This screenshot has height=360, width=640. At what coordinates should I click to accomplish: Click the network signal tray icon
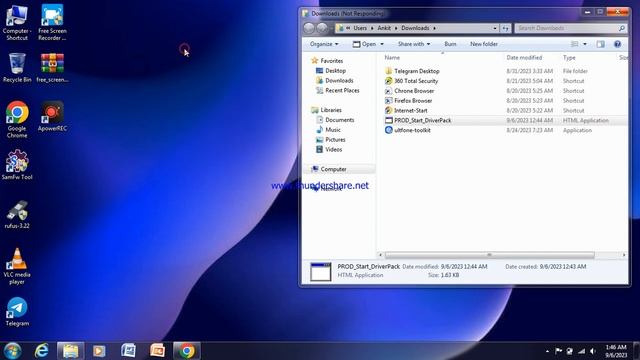coord(582,351)
